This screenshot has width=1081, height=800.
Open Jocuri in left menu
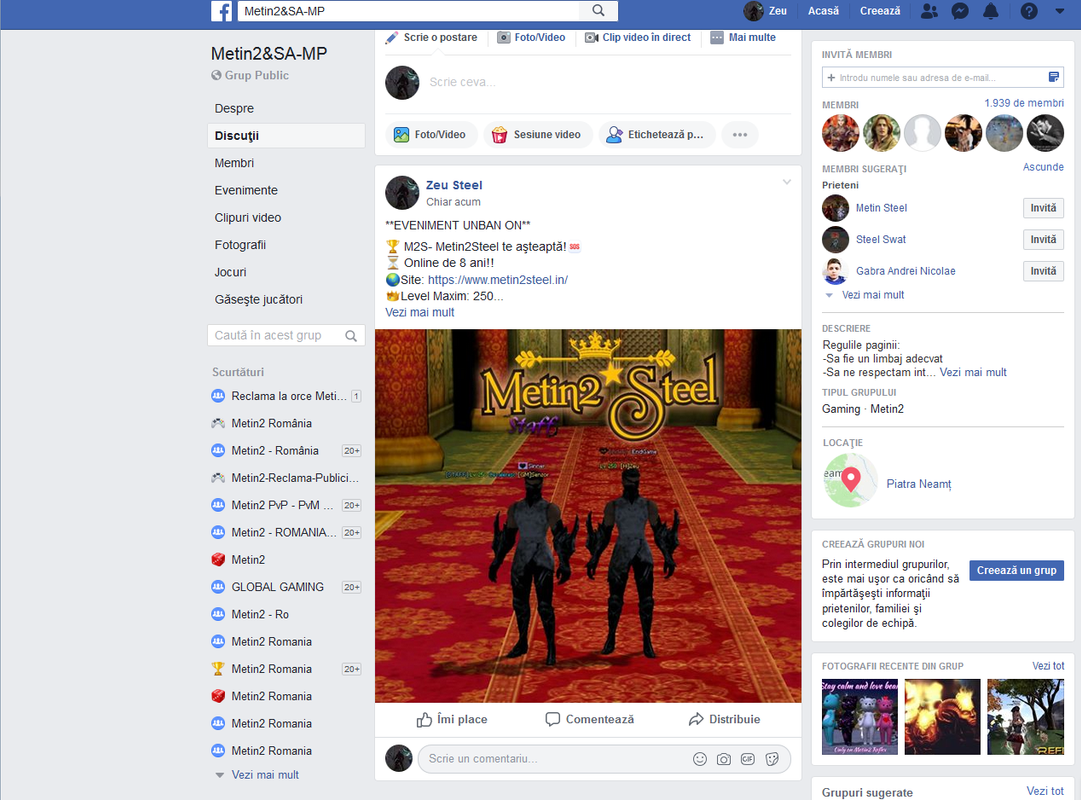(230, 272)
